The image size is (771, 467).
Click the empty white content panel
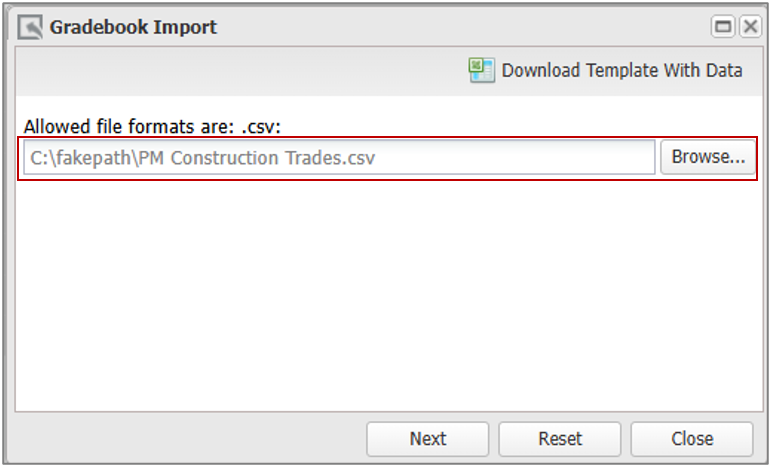click(x=388, y=295)
